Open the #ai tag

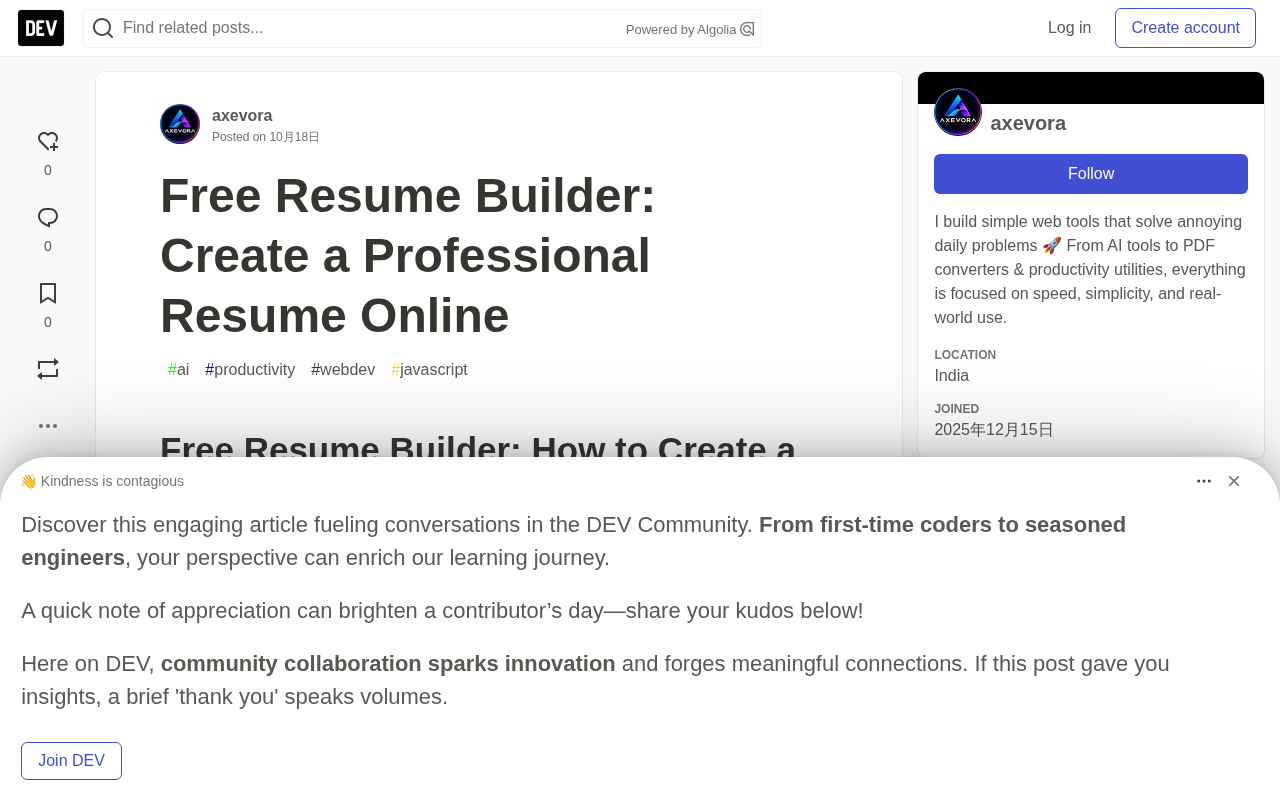coord(179,370)
